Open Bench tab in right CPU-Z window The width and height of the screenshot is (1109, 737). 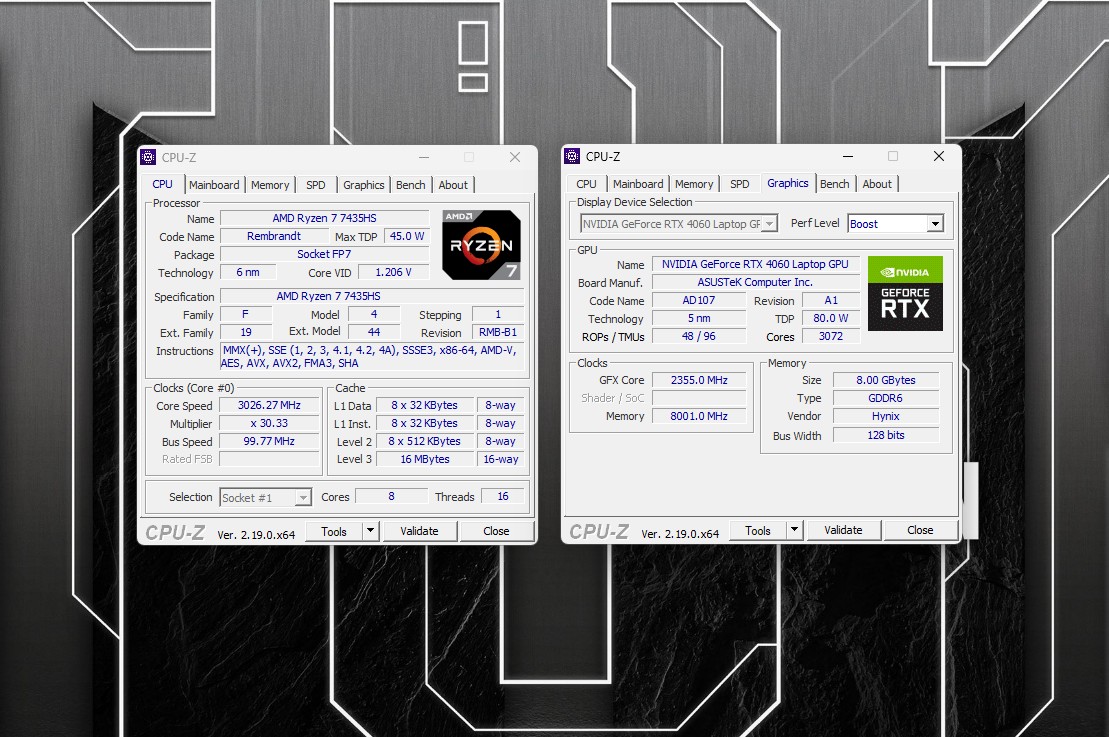click(x=835, y=184)
